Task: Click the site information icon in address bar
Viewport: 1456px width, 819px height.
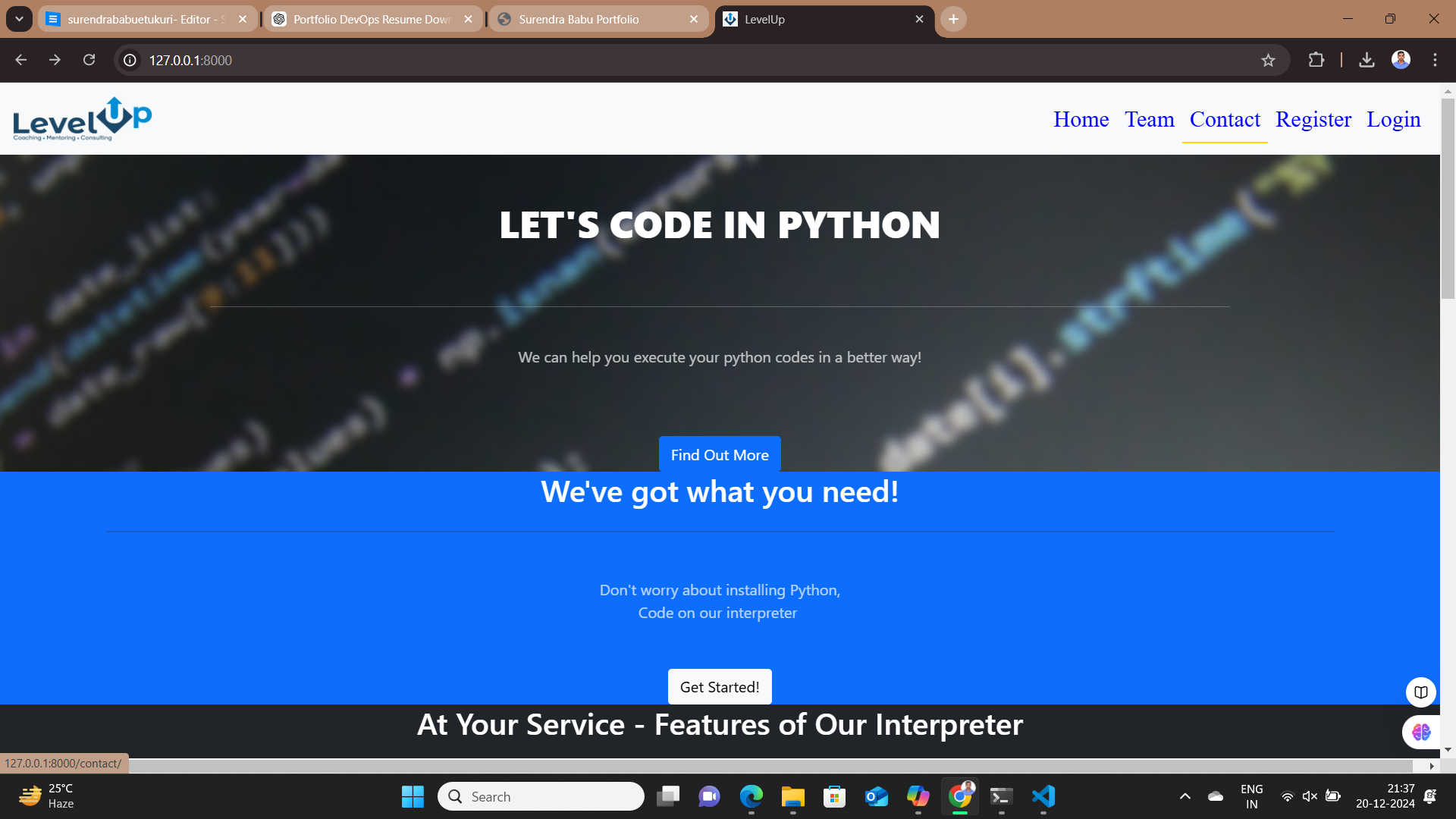Action: tap(130, 60)
